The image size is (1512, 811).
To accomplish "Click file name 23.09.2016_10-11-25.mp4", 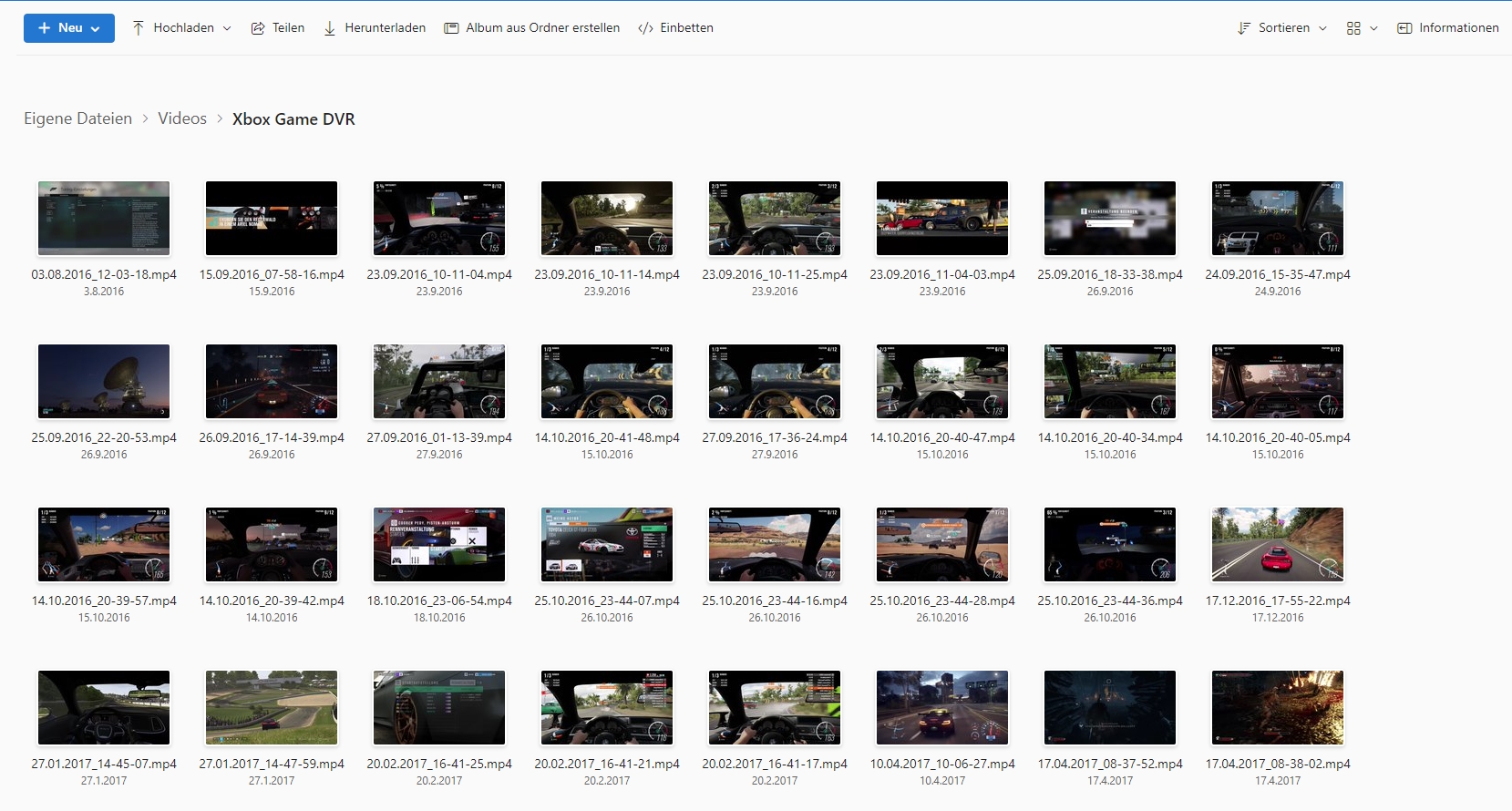I will click(x=775, y=274).
